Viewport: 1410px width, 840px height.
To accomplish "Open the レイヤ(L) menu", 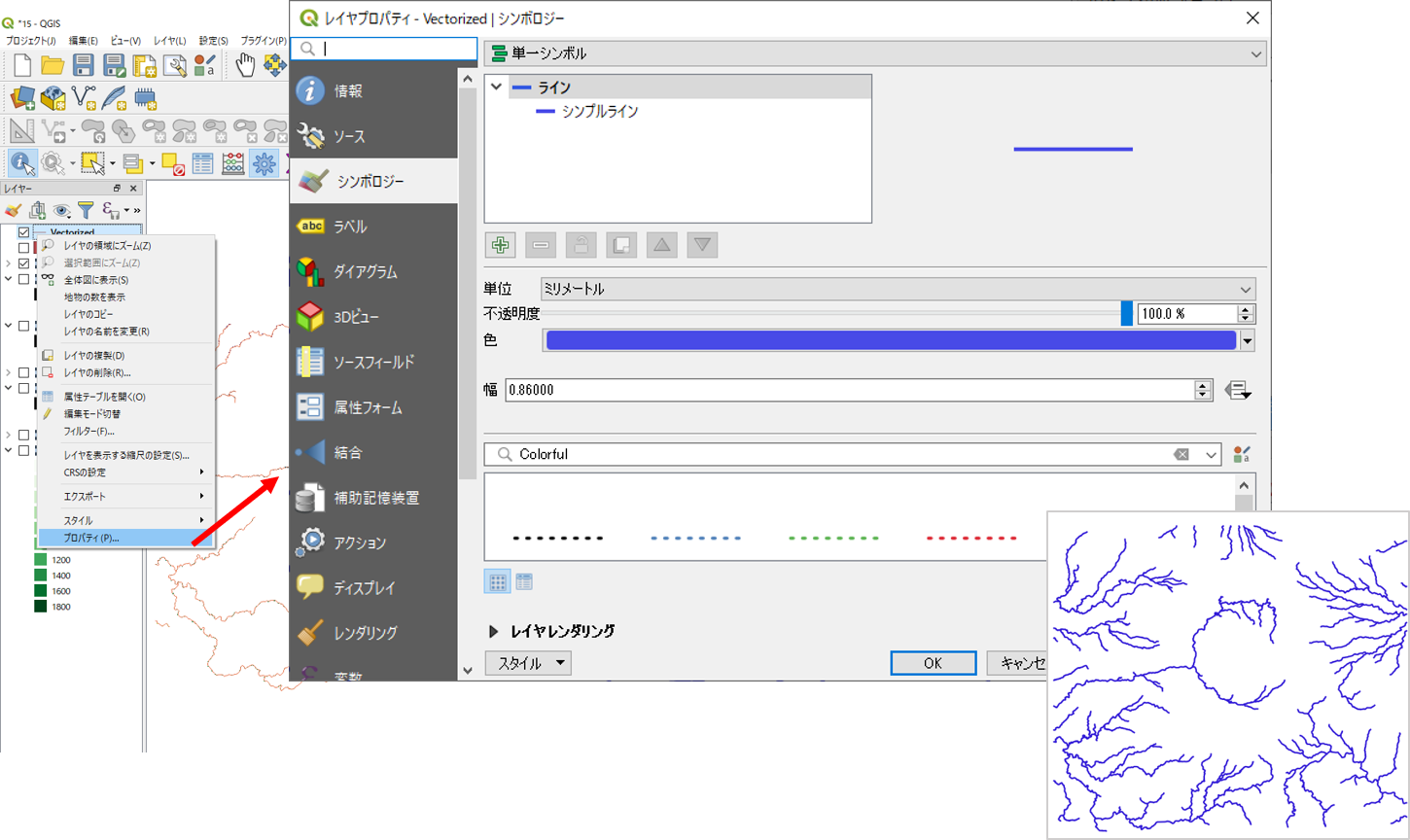I will click(x=169, y=41).
